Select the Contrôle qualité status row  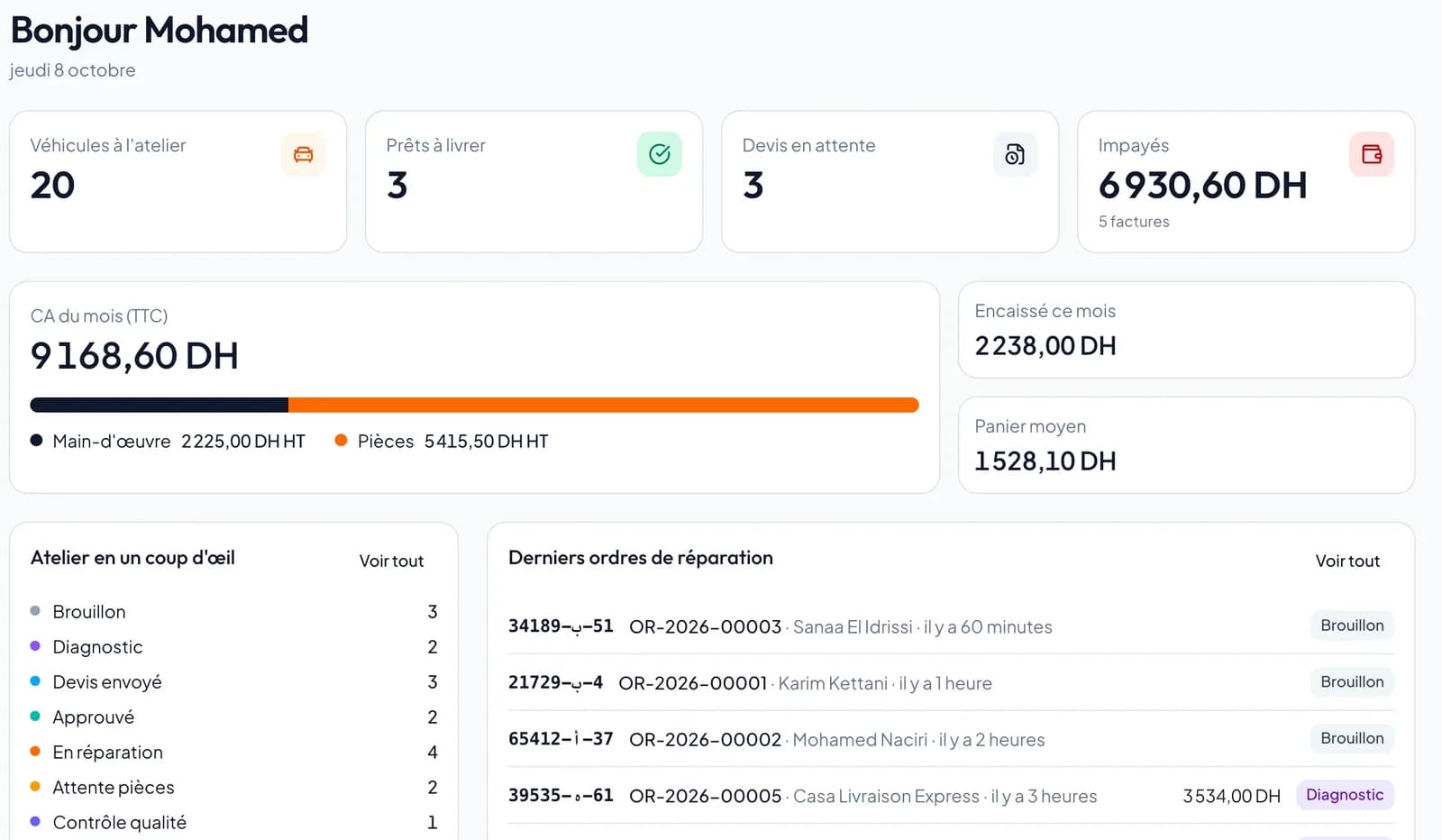coord(233,823)
